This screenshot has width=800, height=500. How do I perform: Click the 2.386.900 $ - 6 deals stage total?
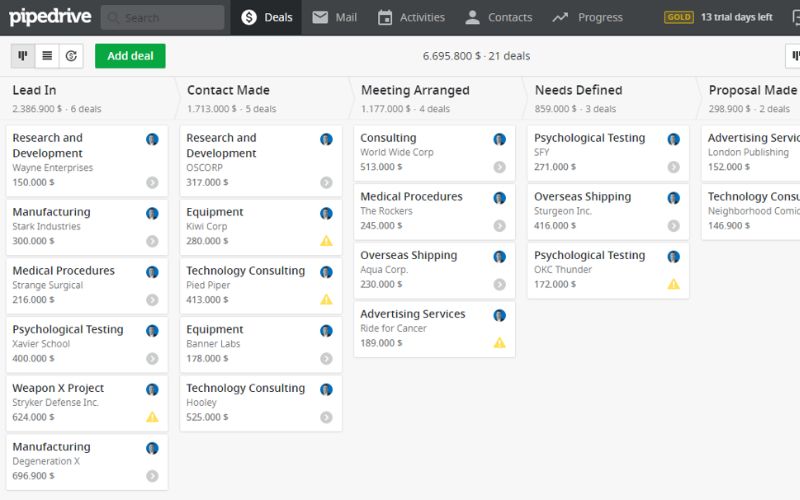pyautogui.click(x=57, y=109)
